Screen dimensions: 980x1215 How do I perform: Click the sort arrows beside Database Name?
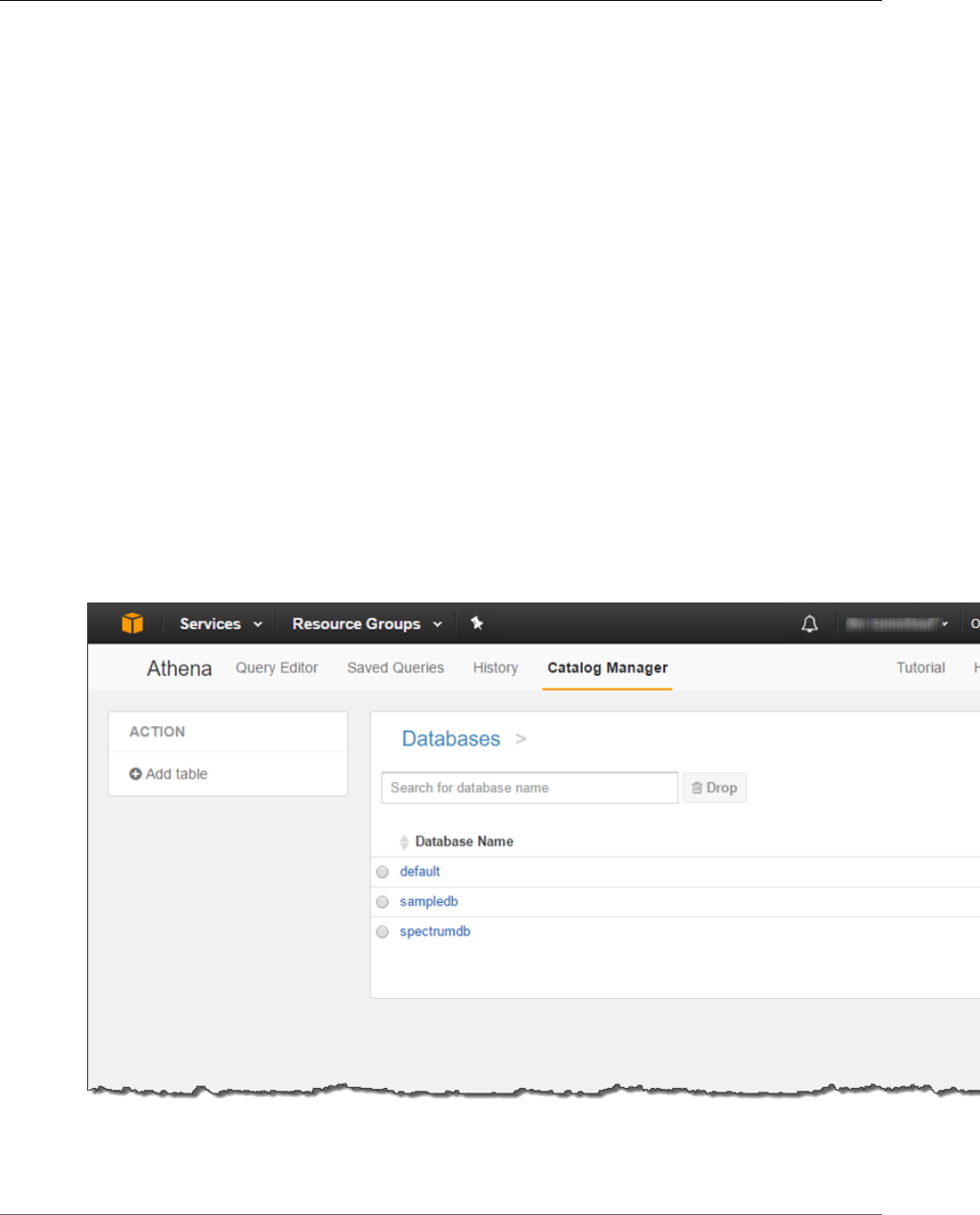(x=404, y=842)
